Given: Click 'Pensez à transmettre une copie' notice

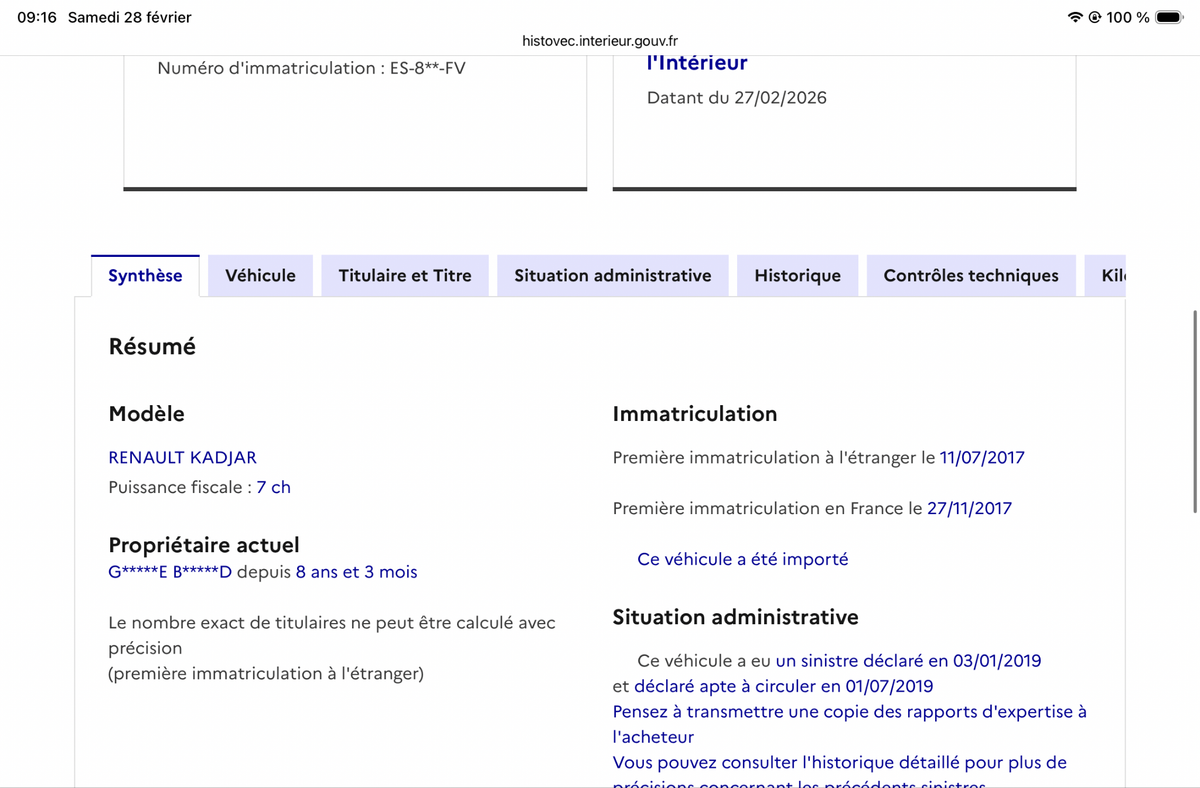Looking at the screenshot, I should point(849,724).
